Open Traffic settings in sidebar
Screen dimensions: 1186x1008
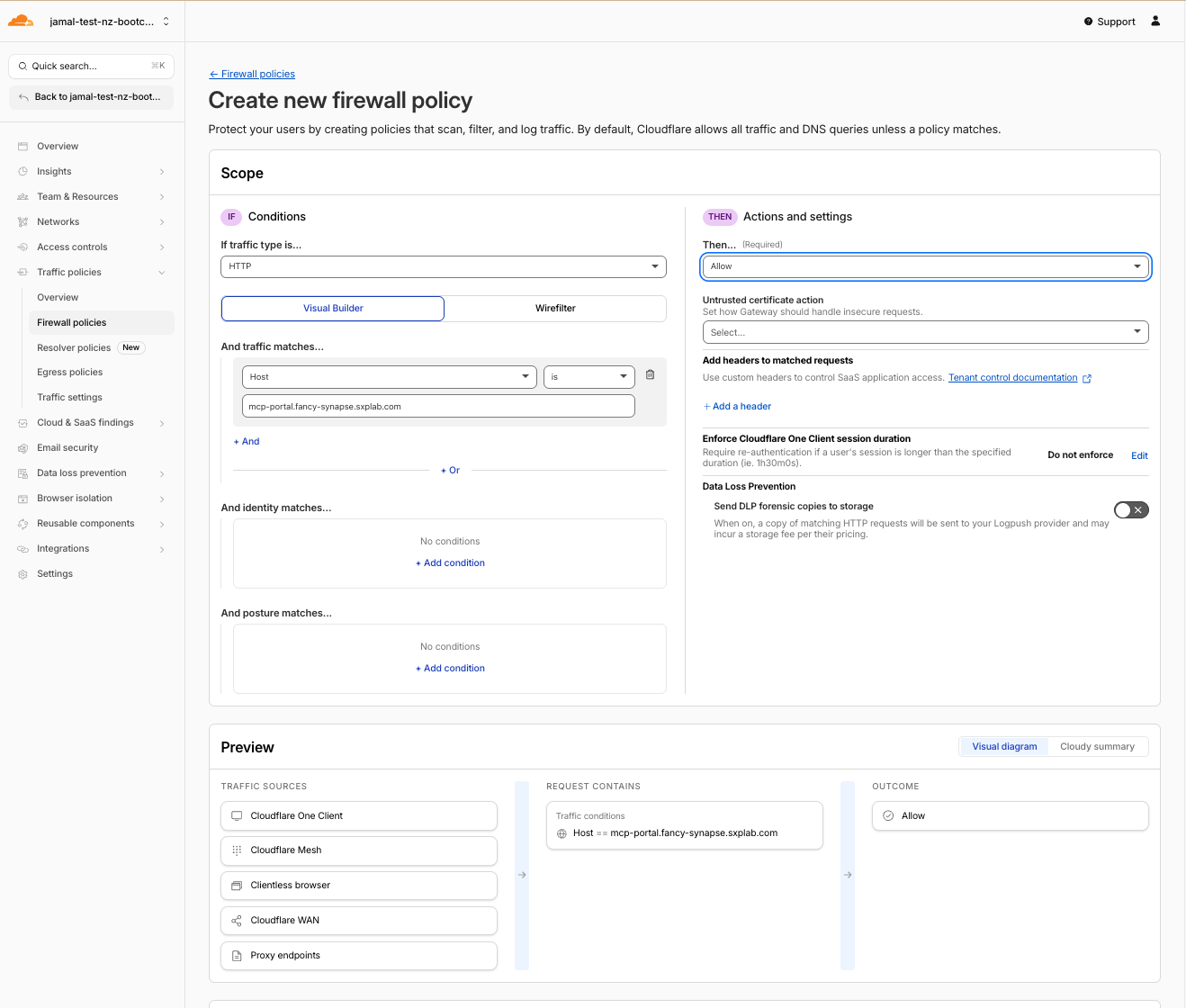pyautogui.click(x=69, y=397)
